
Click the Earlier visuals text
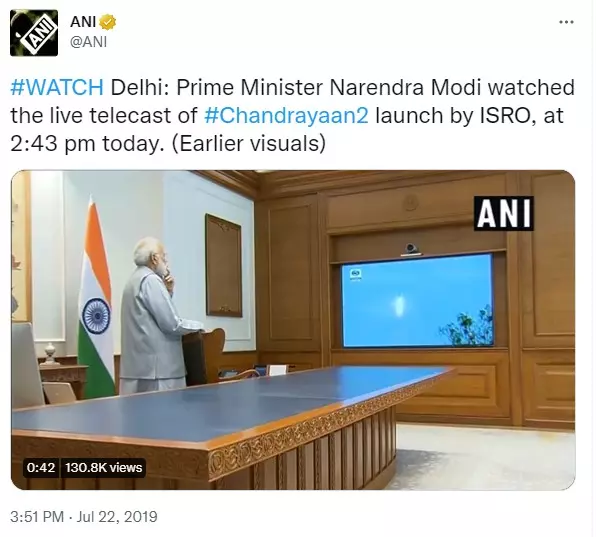tap(249, 144)
